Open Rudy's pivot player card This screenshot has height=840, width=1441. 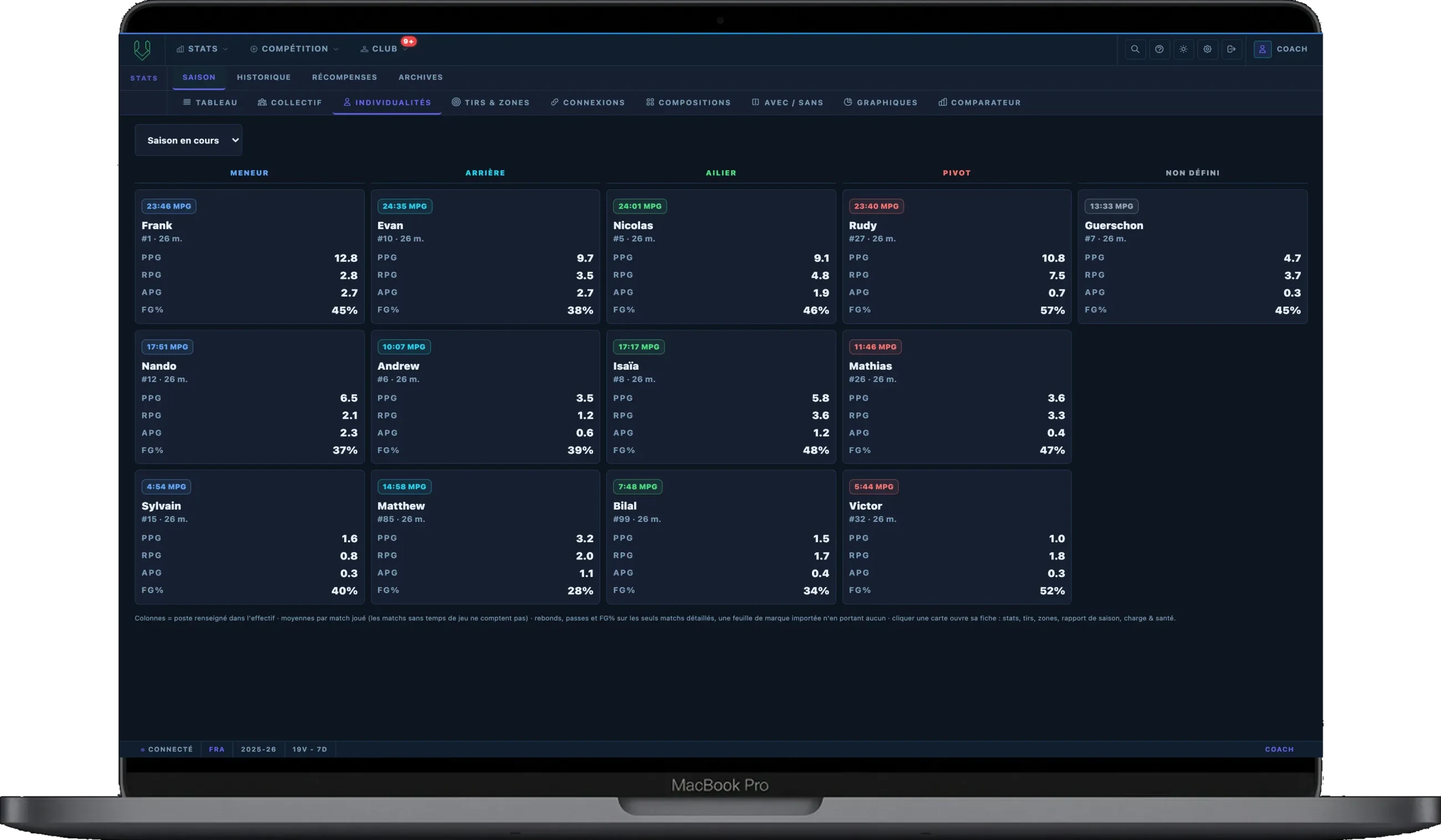pyautogui.click(x=957, y=257)
